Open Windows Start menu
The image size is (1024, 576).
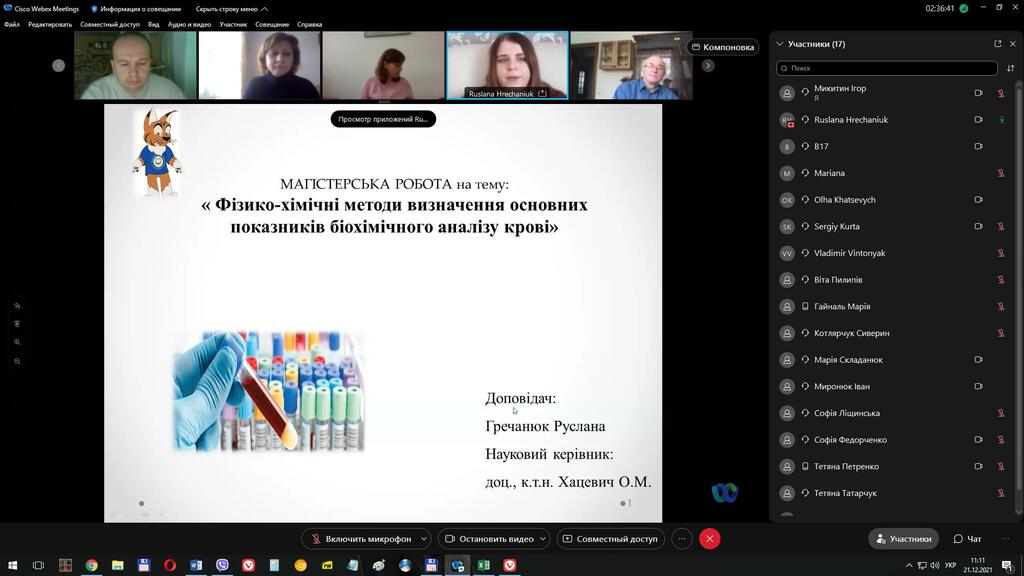pyautogui.click(x=12, y=565)
